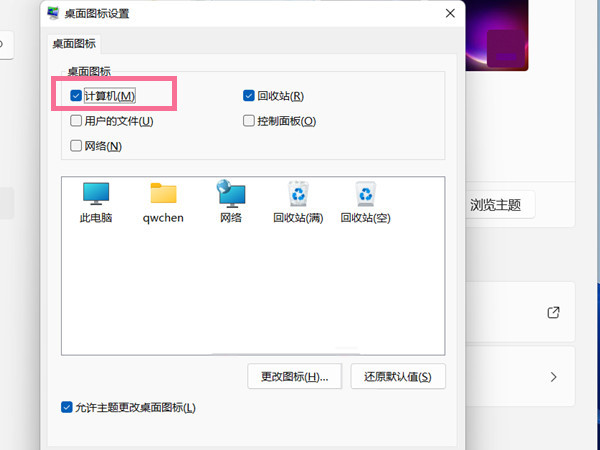600x450 pixels.
Task: Expand the settings row with right chevron
Action: [x=553, y=377]
